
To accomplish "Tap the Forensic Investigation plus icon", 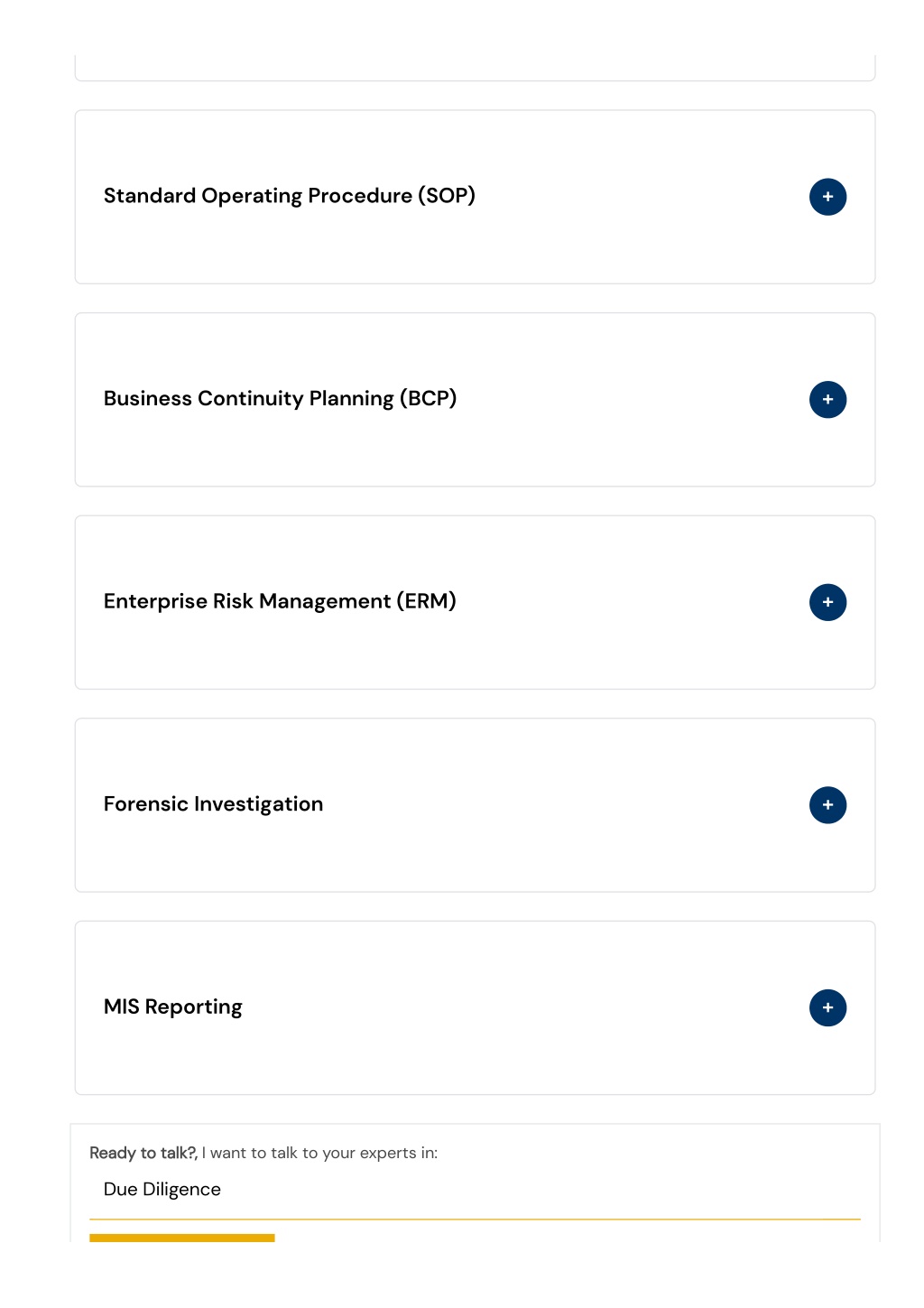I will click(x=827, y=805).
